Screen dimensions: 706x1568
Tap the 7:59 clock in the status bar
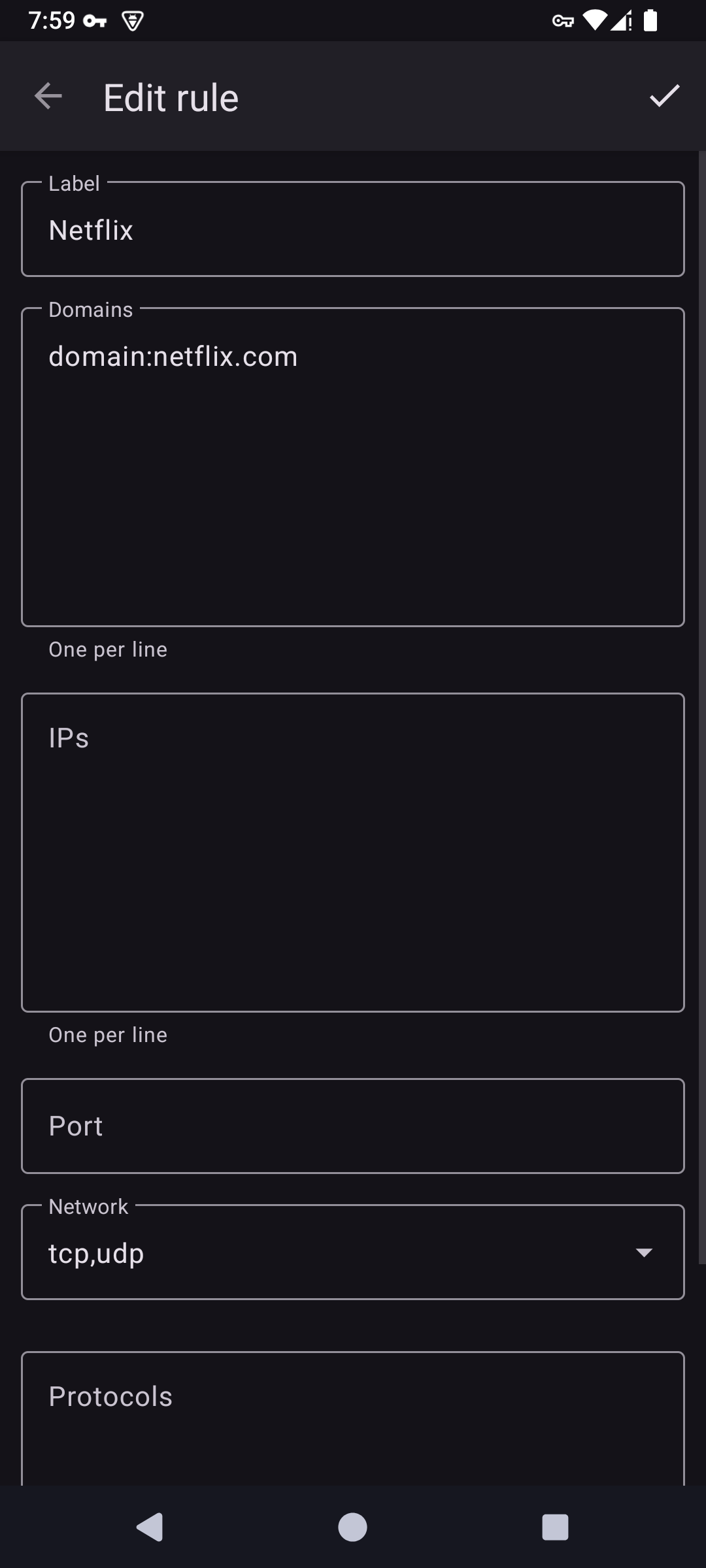pyautogui.click(x=52, y=21)
